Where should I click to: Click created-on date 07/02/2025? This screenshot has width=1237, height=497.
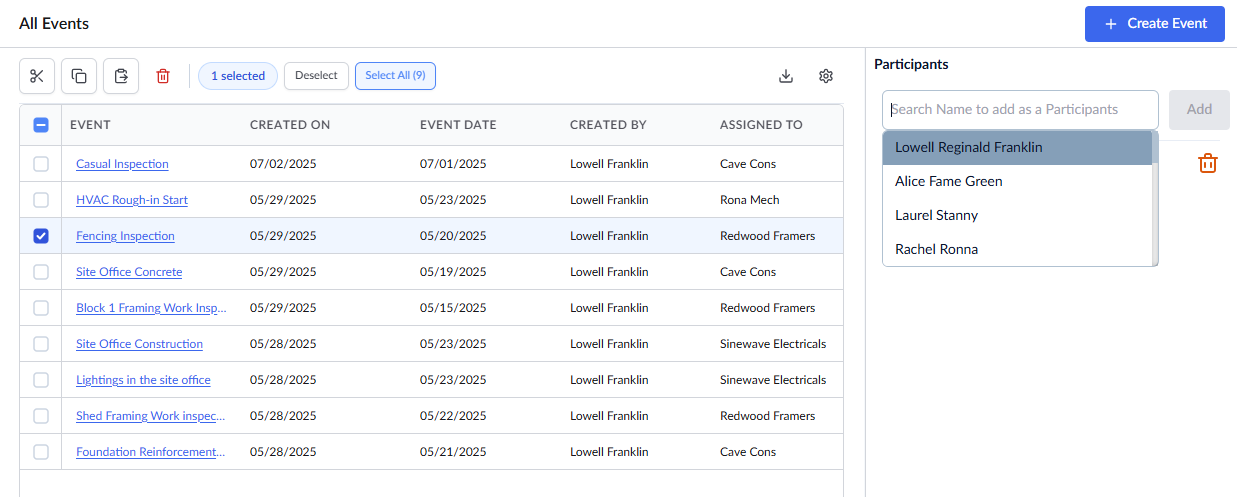click(283, 164)
